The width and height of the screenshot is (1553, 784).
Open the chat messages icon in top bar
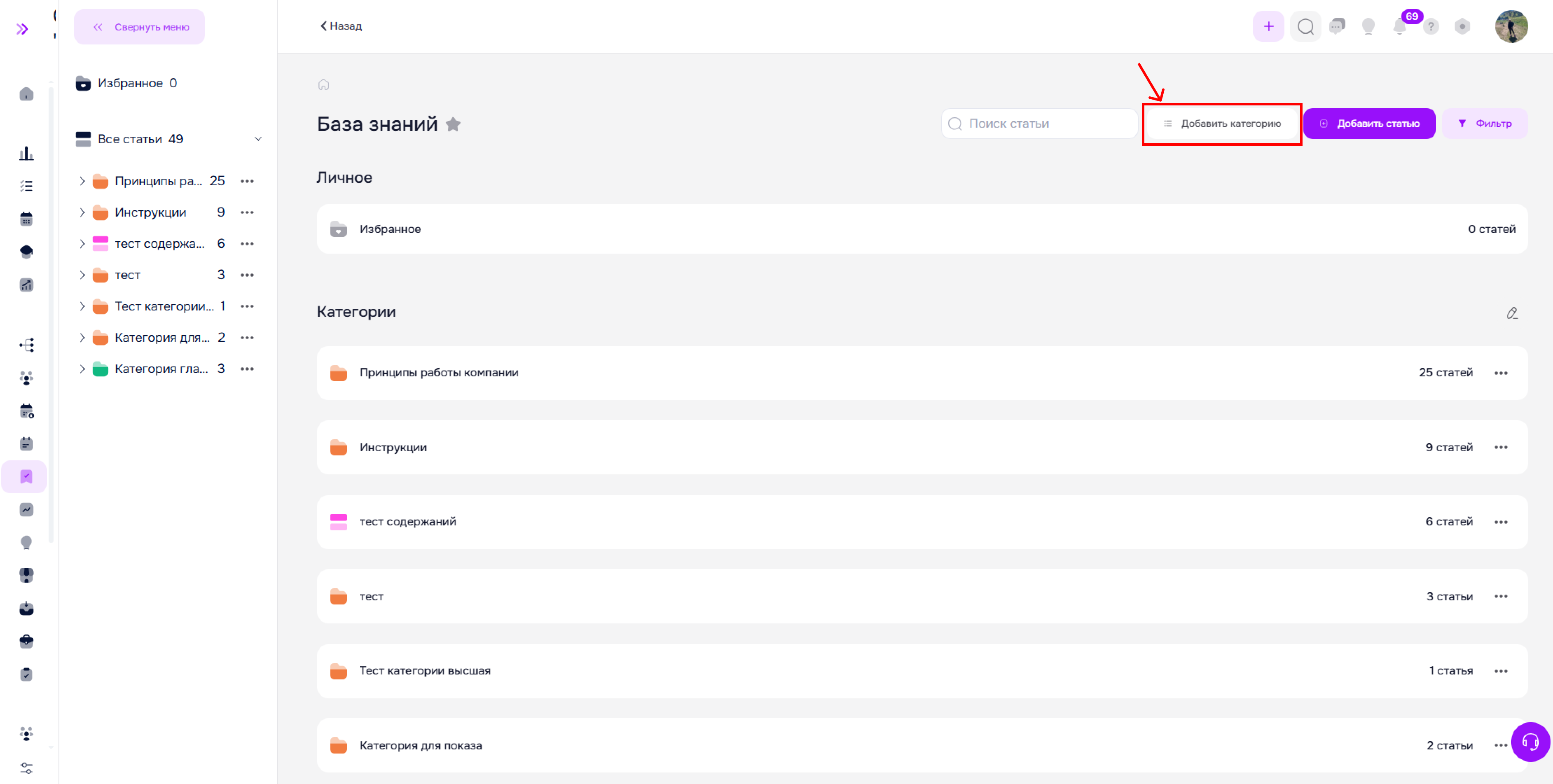click(x=1337, y=26)
